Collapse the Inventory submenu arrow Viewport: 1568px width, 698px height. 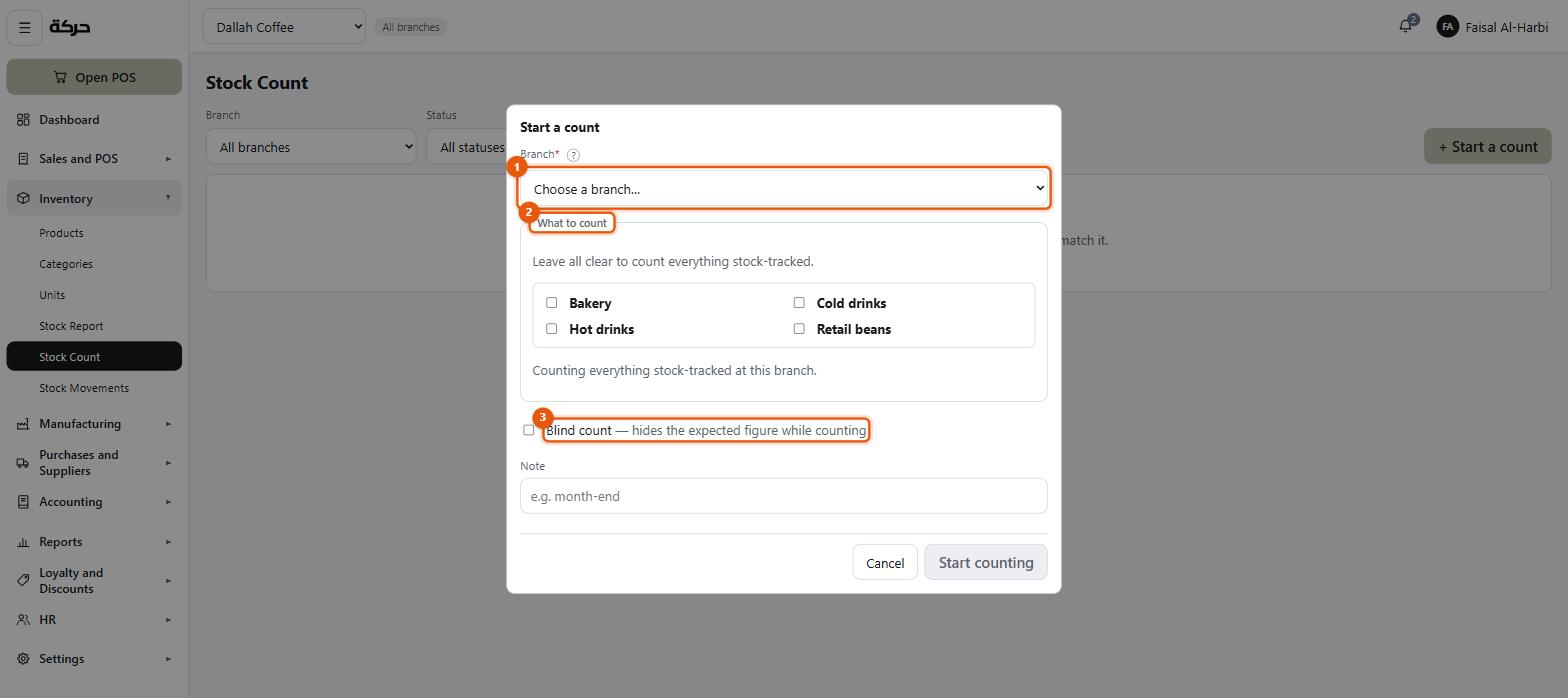point(168,198)
